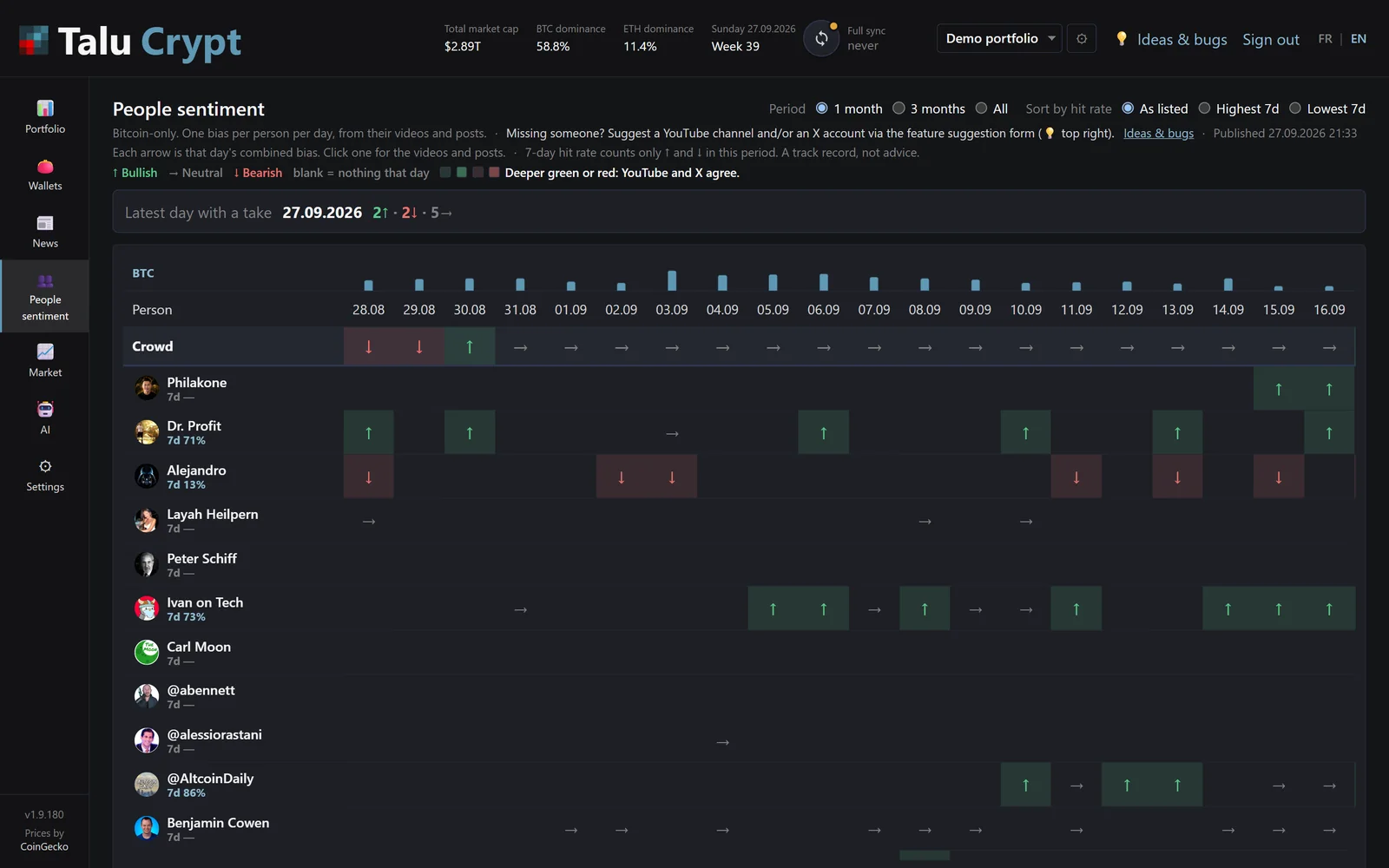Click Dr. Profit's avatar
Viewport: 1389px width, 868px height.
147,432
